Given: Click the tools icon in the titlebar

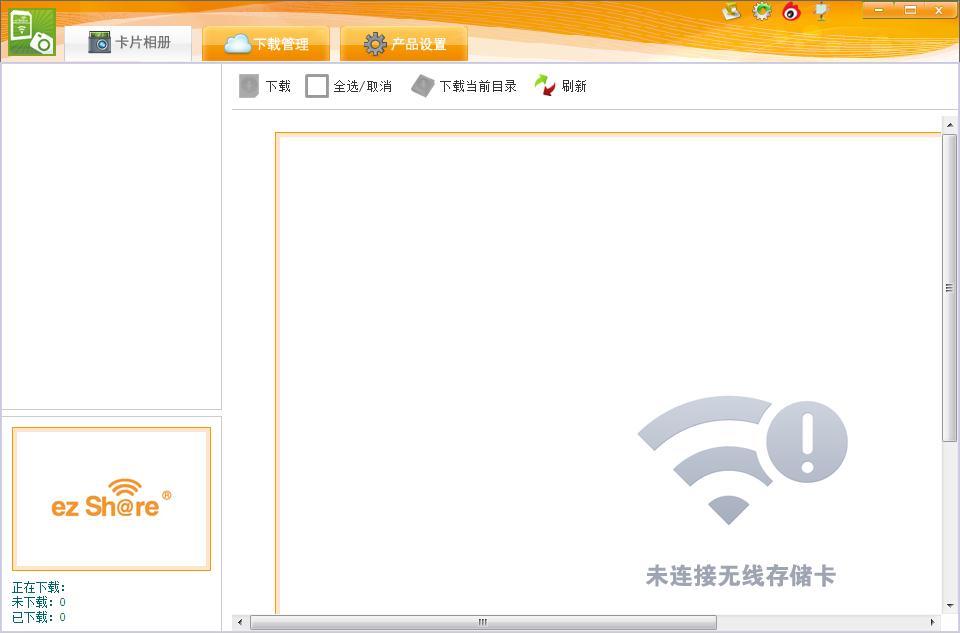Looking at the screenshot, I should pyautogui.click(x=730, y=13).
